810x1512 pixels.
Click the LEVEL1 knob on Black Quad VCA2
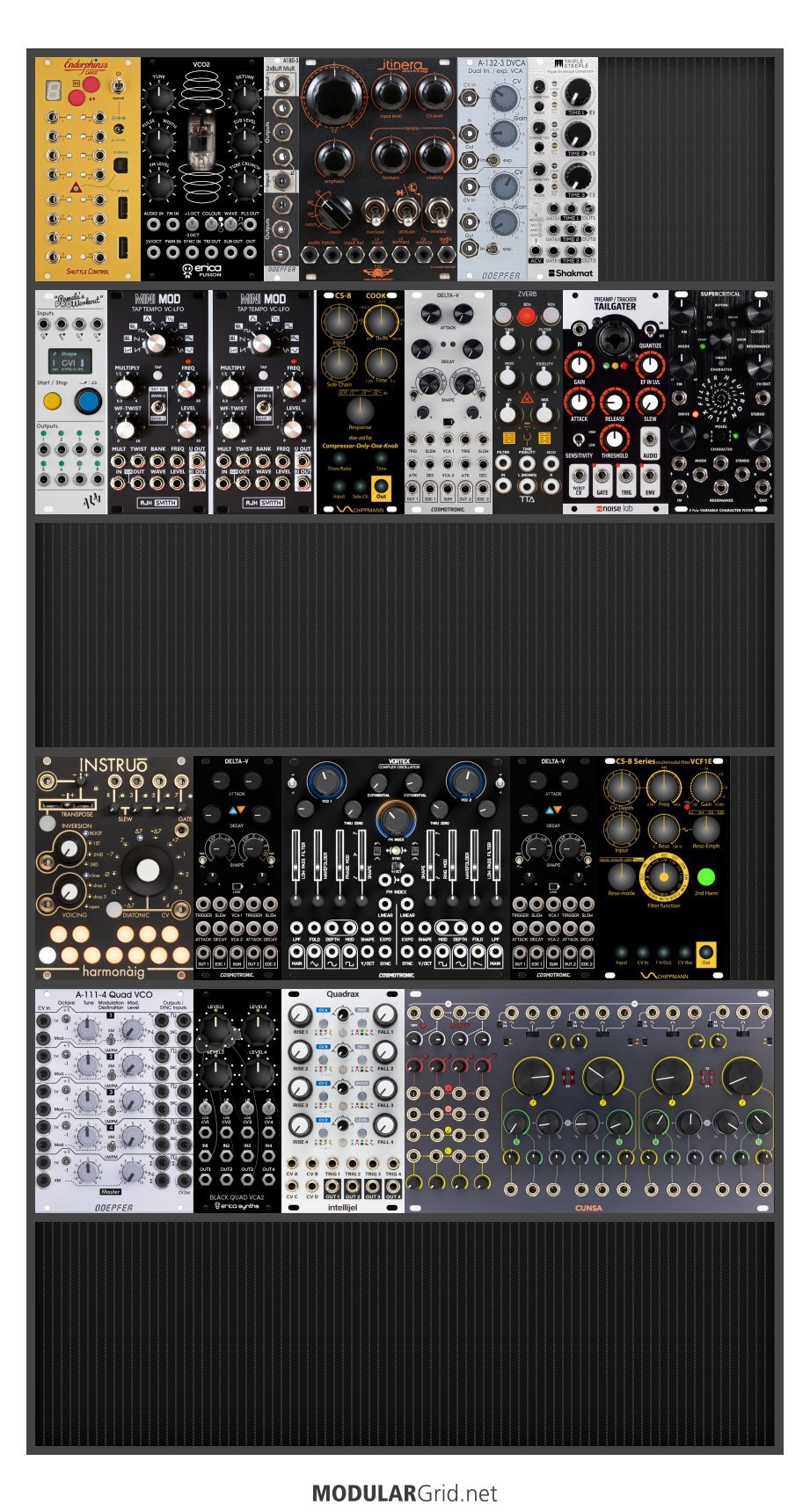coord(216,1029)
